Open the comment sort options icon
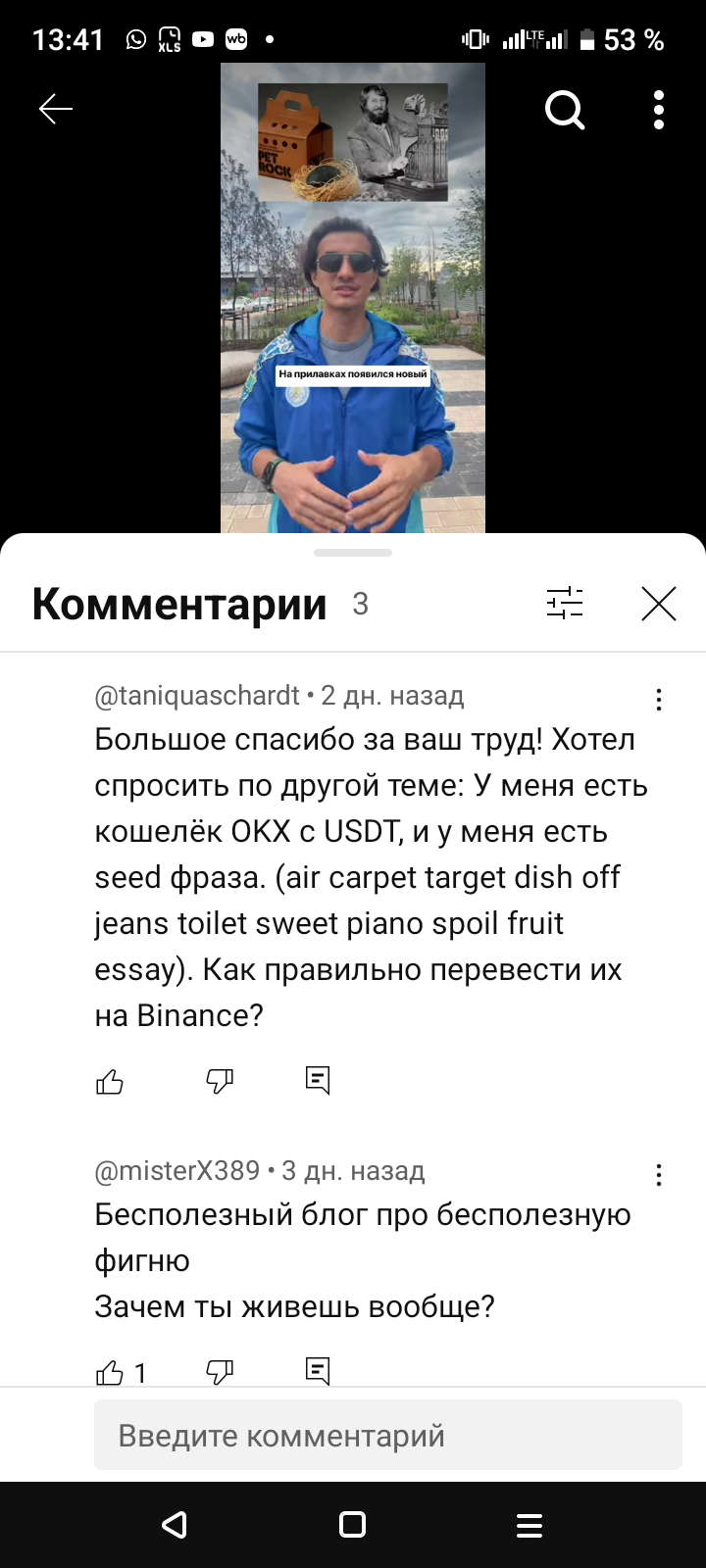This screenshot has width=706, height=1568. (565, 604)
